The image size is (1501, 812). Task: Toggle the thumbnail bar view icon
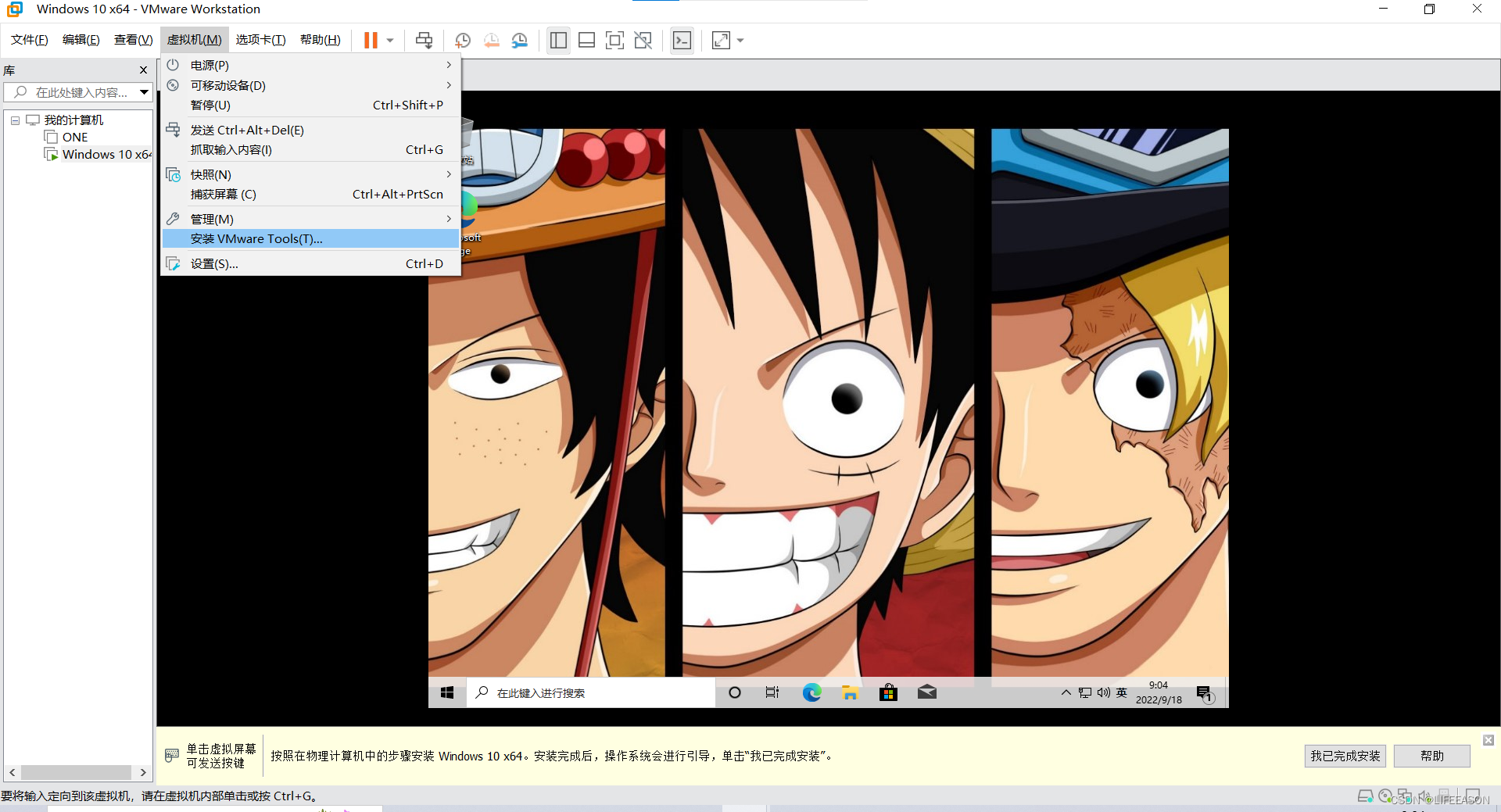(586, 40)
